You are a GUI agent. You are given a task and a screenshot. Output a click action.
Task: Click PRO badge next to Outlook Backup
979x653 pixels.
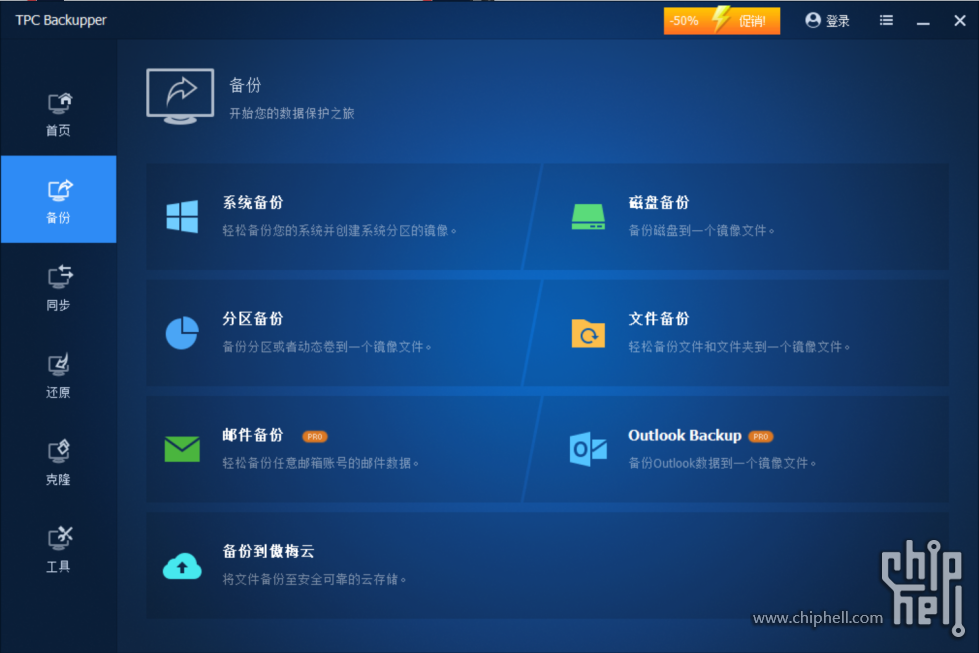[760, 436]
